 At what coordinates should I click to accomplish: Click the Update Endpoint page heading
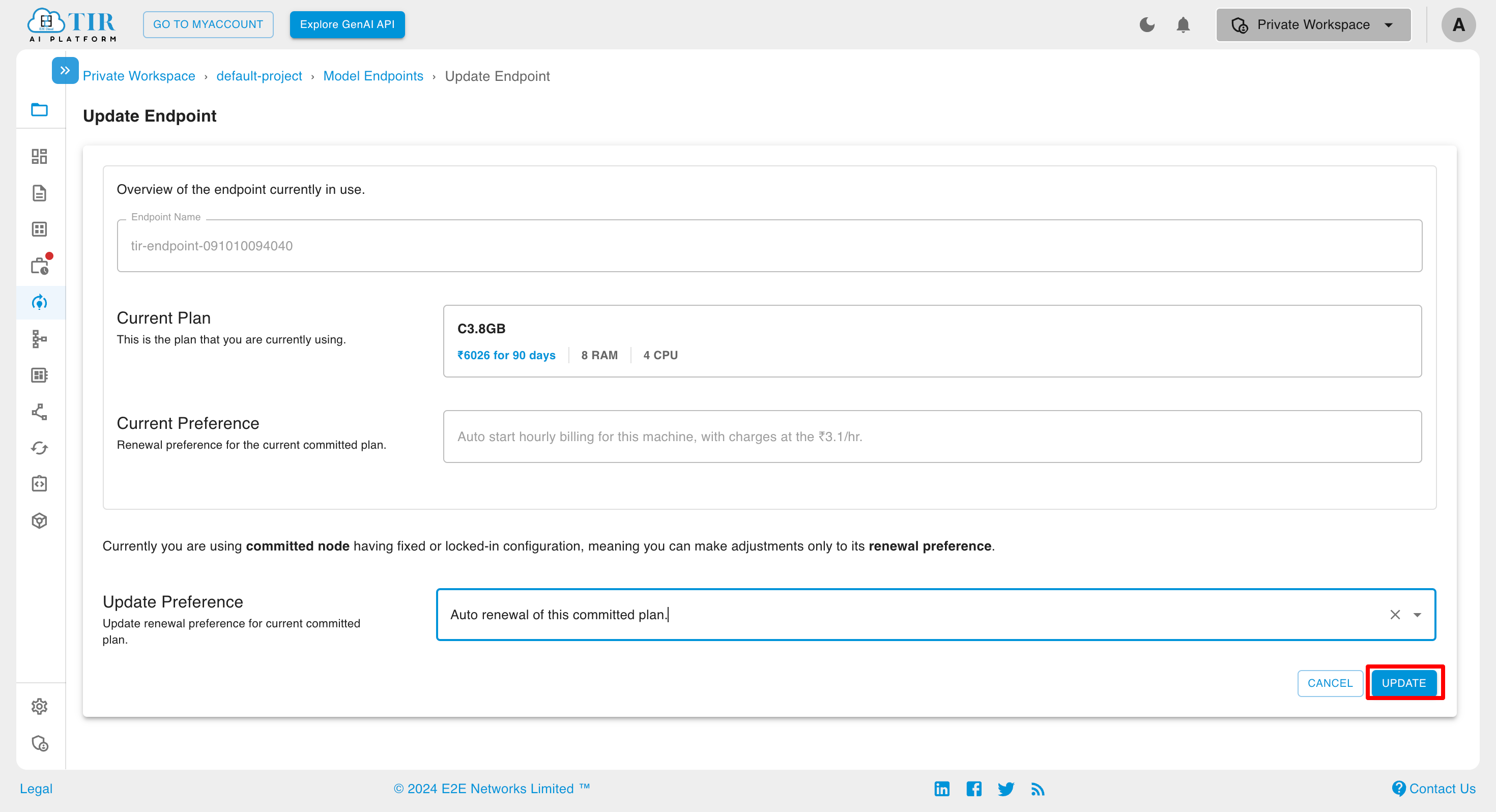[150, 116]
